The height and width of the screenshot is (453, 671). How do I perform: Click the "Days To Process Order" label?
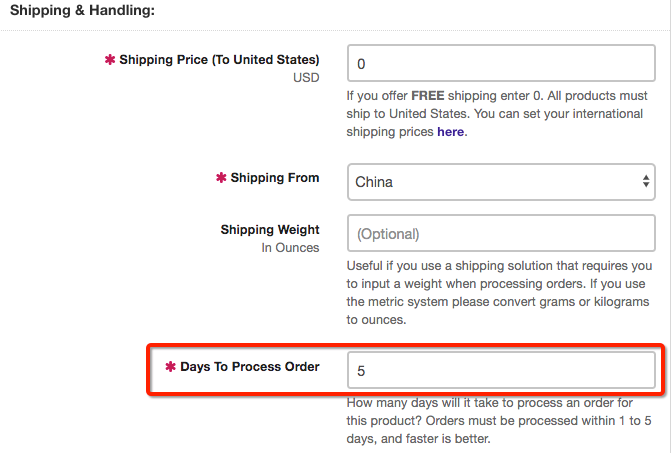pyautogui.click(x=250, y=367)
